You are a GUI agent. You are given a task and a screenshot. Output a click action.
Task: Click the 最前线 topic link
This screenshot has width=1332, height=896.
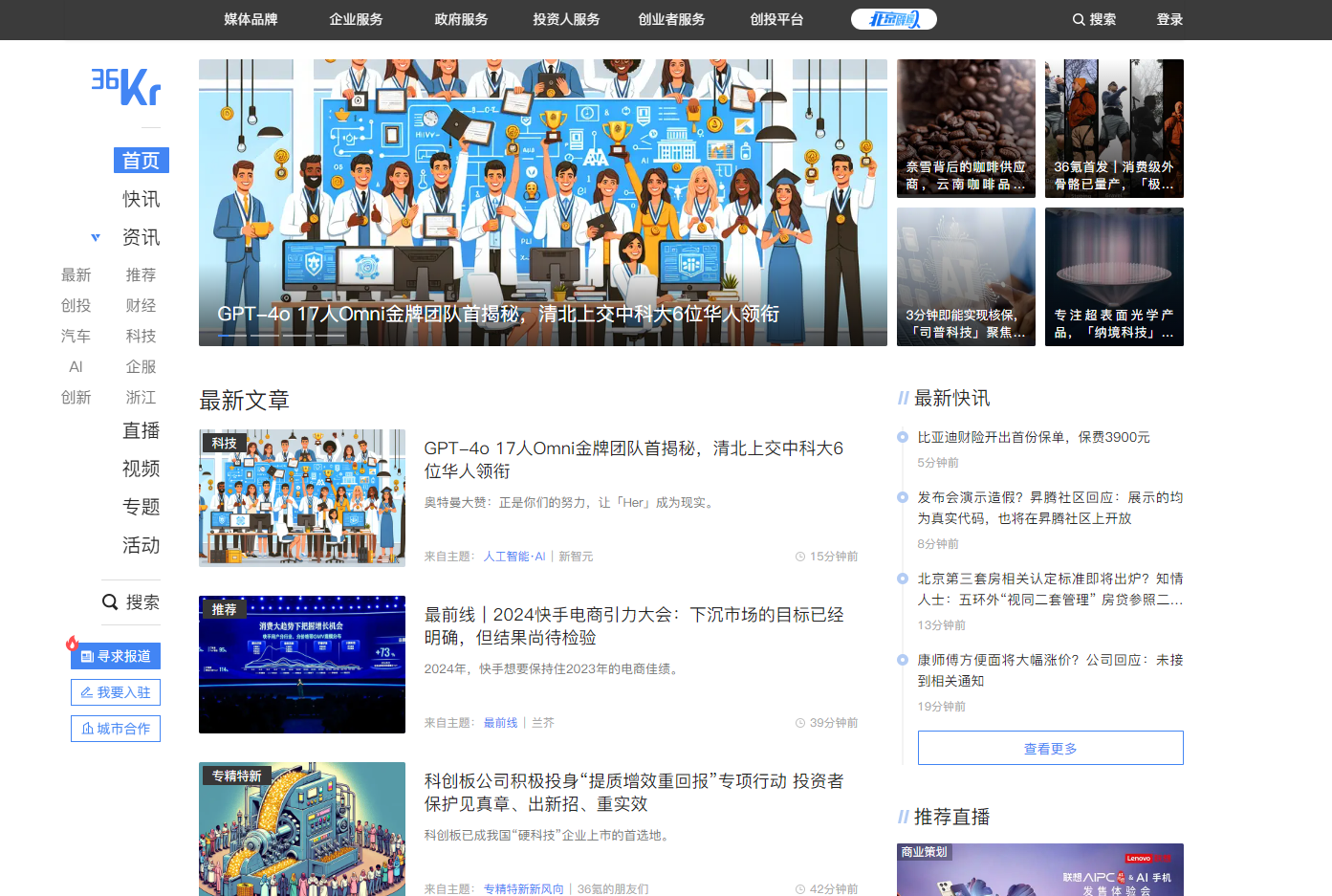[501, 723]
